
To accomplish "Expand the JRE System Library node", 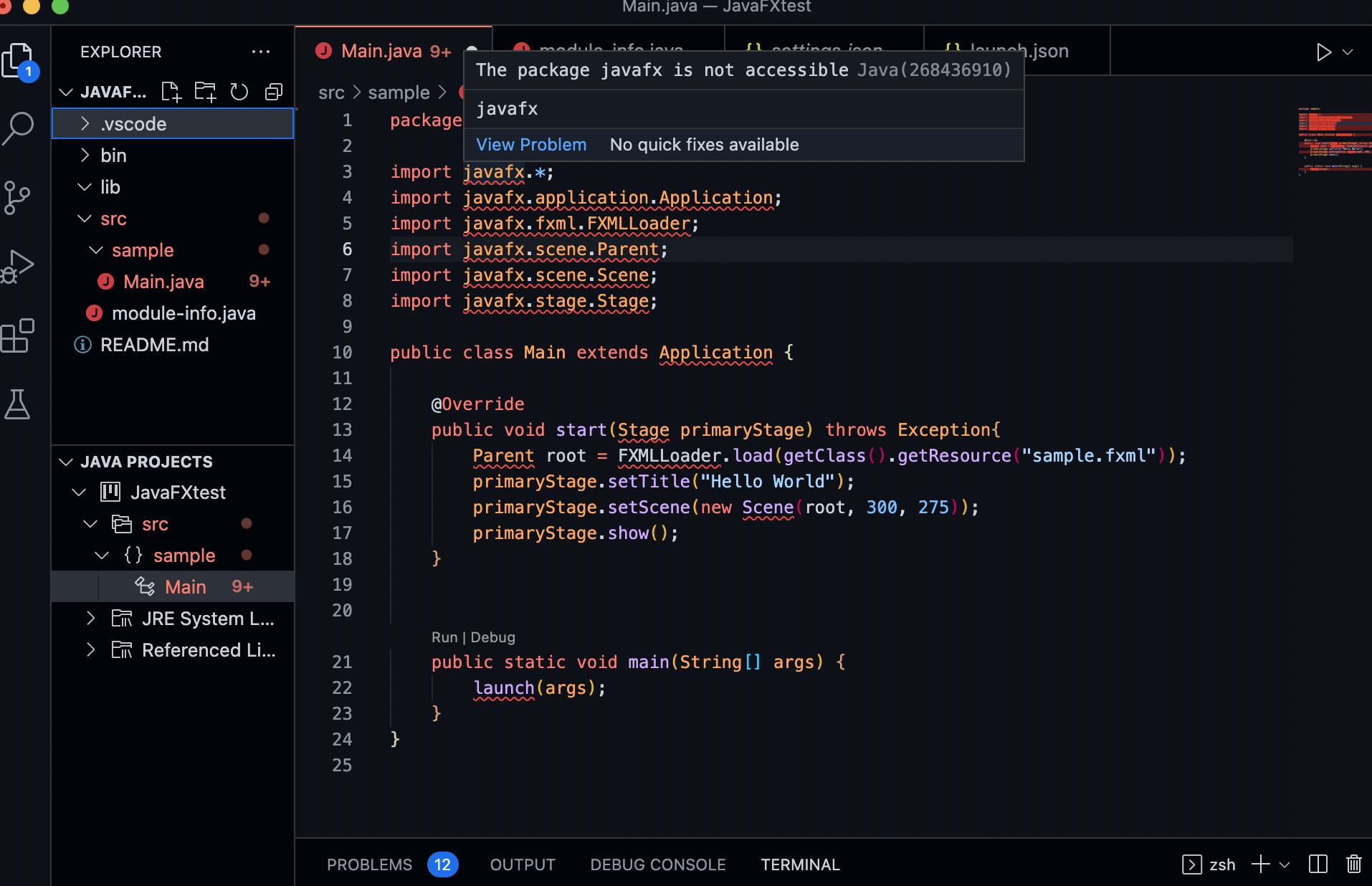I will (90, 618).
